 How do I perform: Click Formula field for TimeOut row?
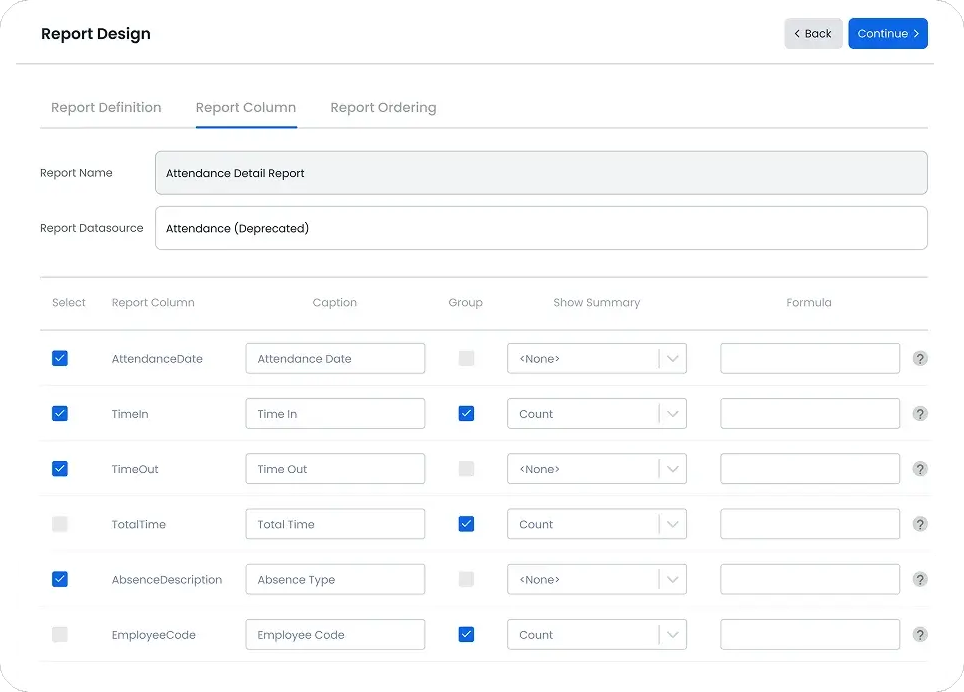810,469
